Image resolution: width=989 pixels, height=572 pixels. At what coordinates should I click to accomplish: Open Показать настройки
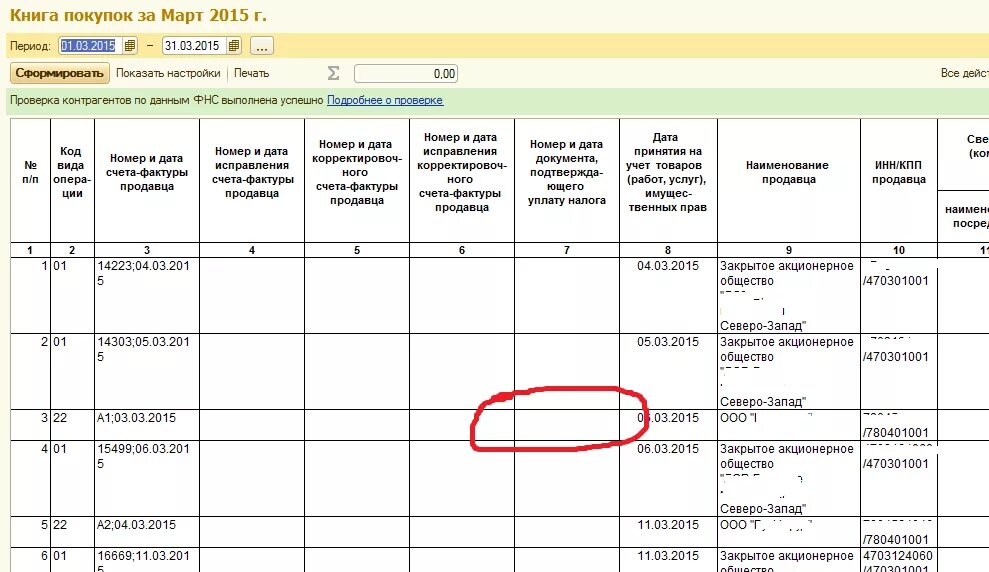[x=168, y=73]
